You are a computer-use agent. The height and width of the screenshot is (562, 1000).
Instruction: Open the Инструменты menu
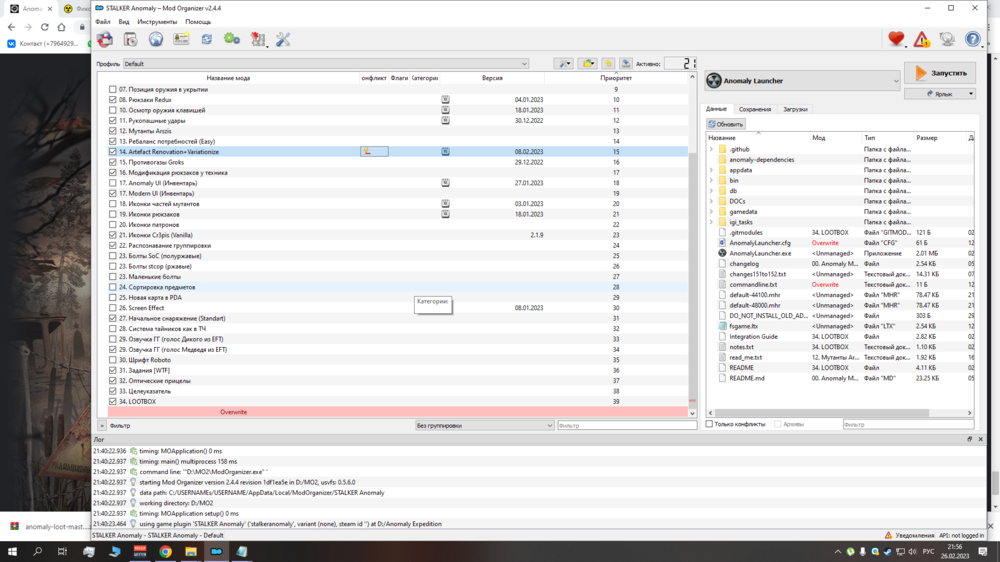pos(157,21)
